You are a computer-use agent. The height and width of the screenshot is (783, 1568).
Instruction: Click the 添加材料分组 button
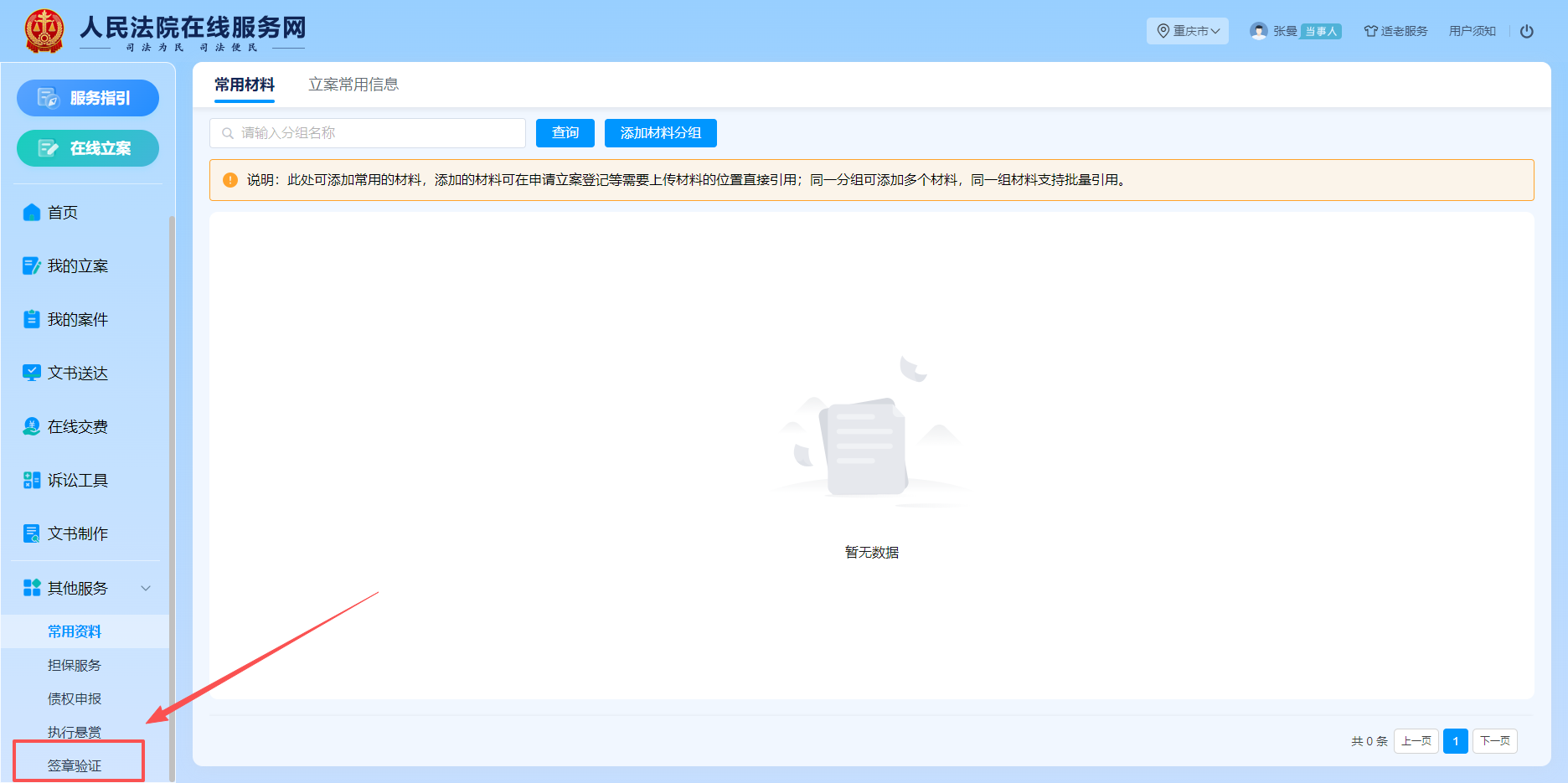pyautogui.click(x=660, y=133)
